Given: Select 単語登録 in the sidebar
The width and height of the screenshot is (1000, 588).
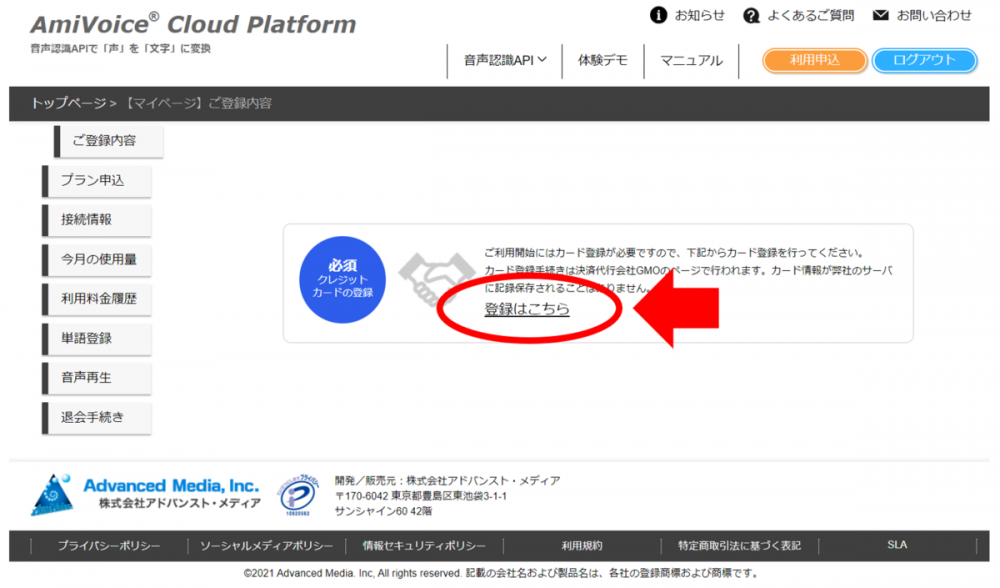Looking at the screenshot, I should [x=97, y=339].
